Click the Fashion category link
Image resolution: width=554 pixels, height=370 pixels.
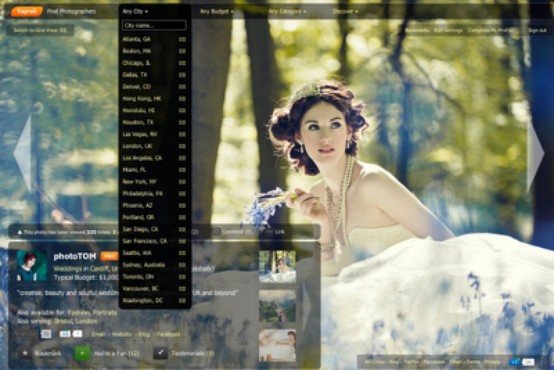(x=79, y=313)
